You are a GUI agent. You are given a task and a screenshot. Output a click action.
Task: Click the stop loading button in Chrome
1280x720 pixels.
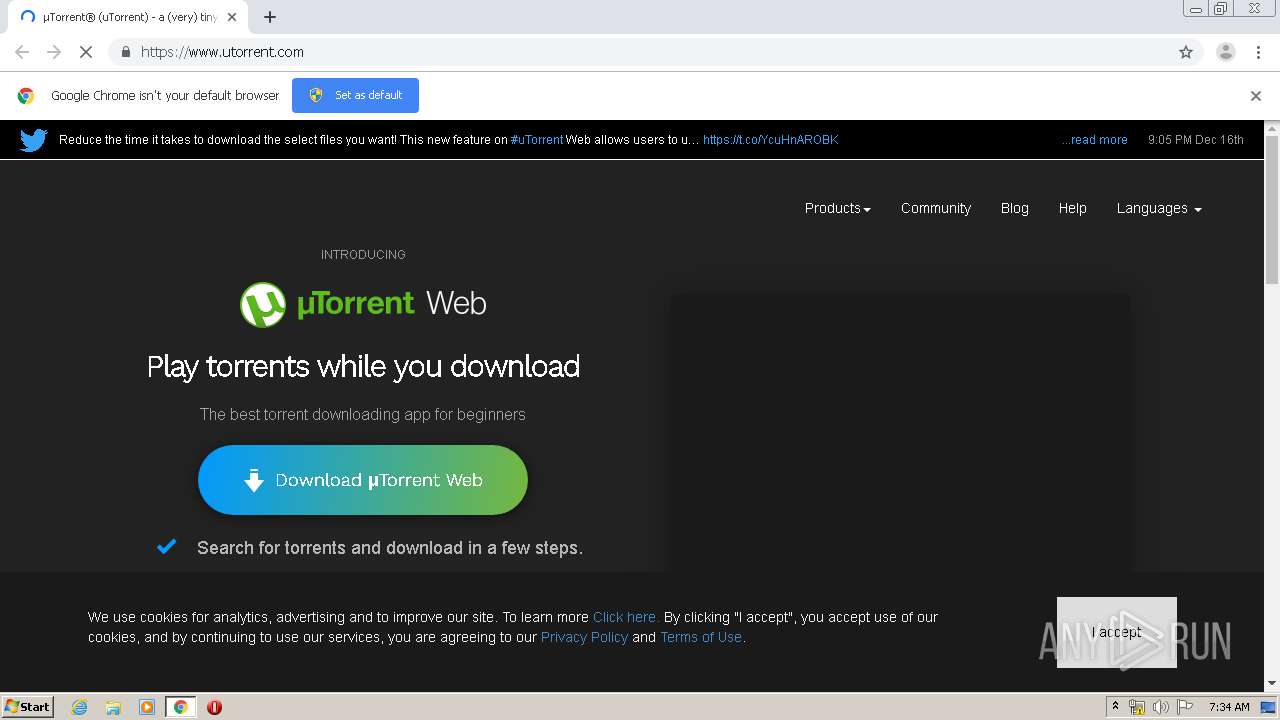(x=86, y=52)
